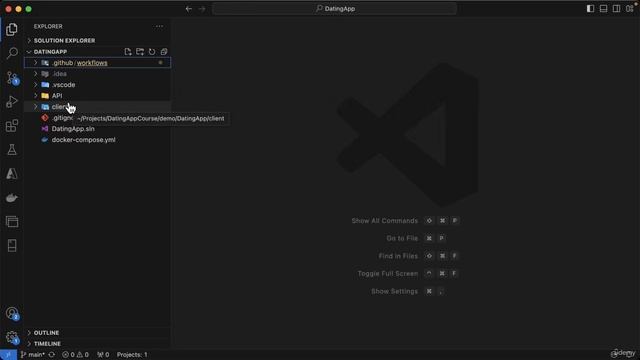The height and width of the screenshot is (360, 640).
Task: Toggle the bottom panel layout icon
Action: point(603,9)
